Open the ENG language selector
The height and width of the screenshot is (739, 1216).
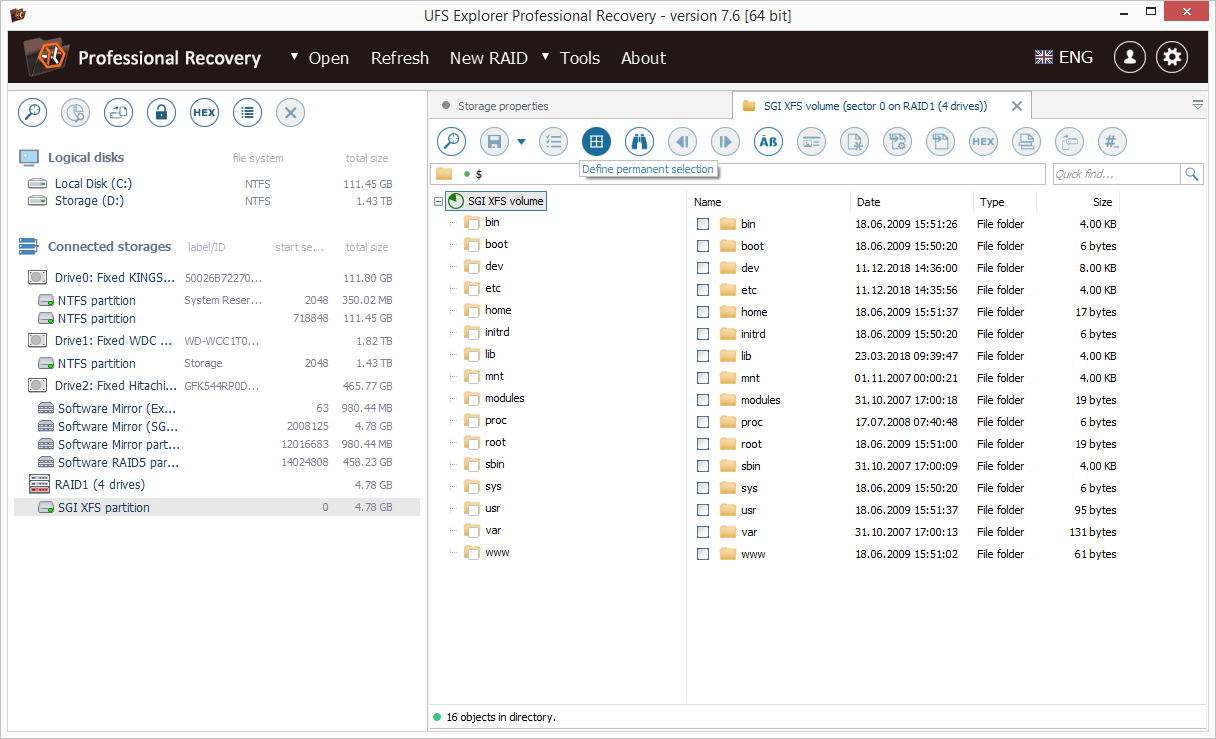(1064, 57)
